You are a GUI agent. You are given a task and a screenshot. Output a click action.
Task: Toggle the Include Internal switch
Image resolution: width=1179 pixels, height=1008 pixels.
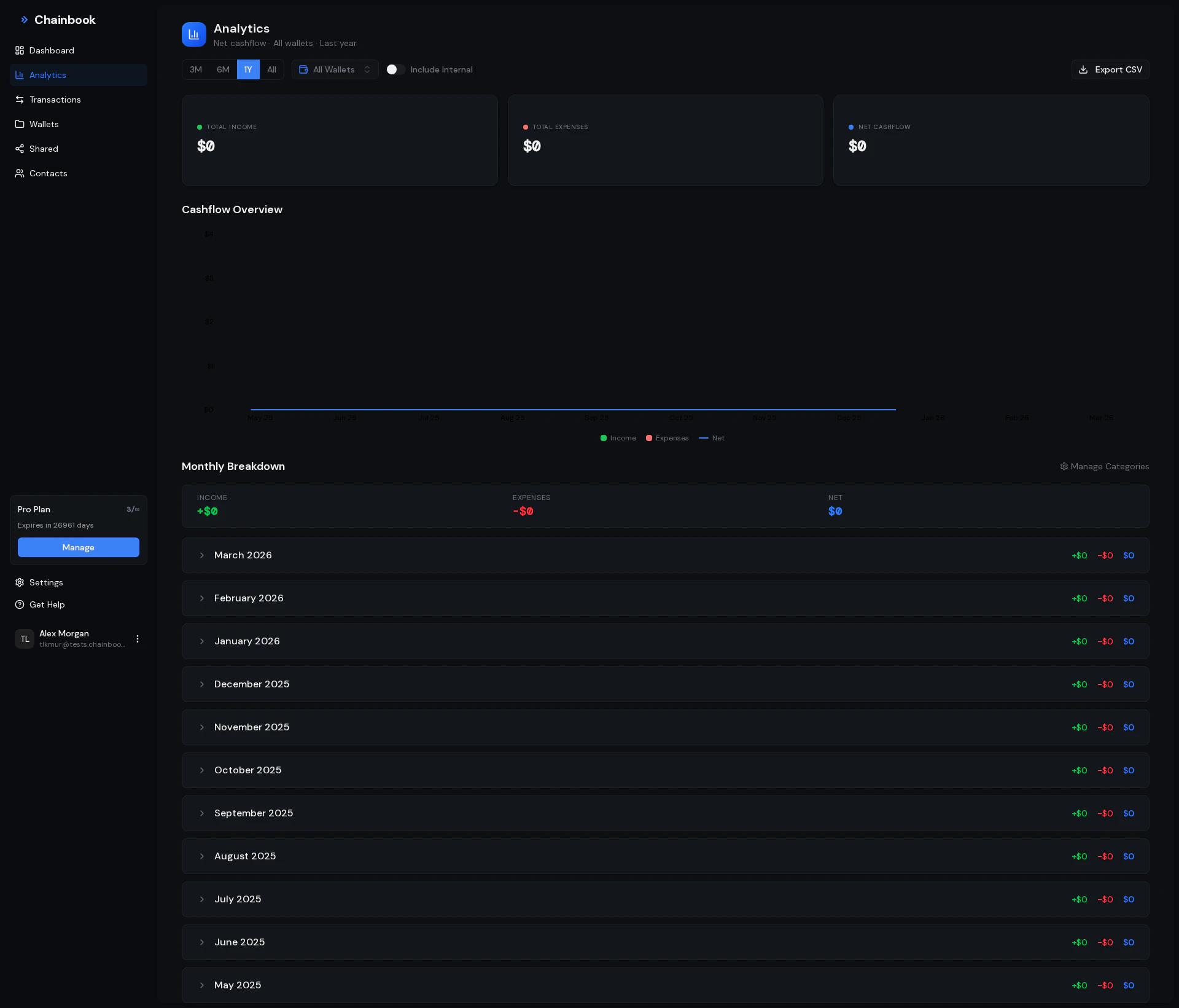395,69
